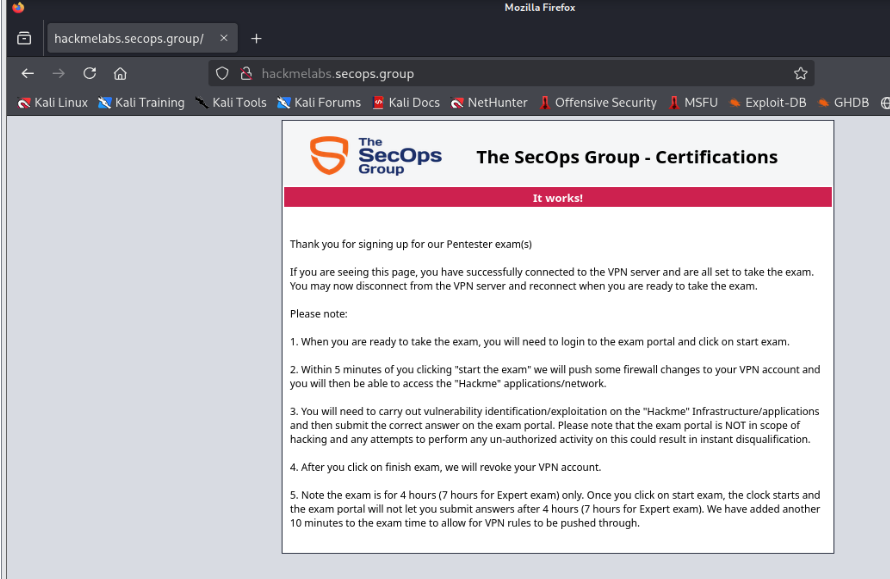
Task: Open Firefox View list-all-tabs icon
Action: click(x=24, y=38)
